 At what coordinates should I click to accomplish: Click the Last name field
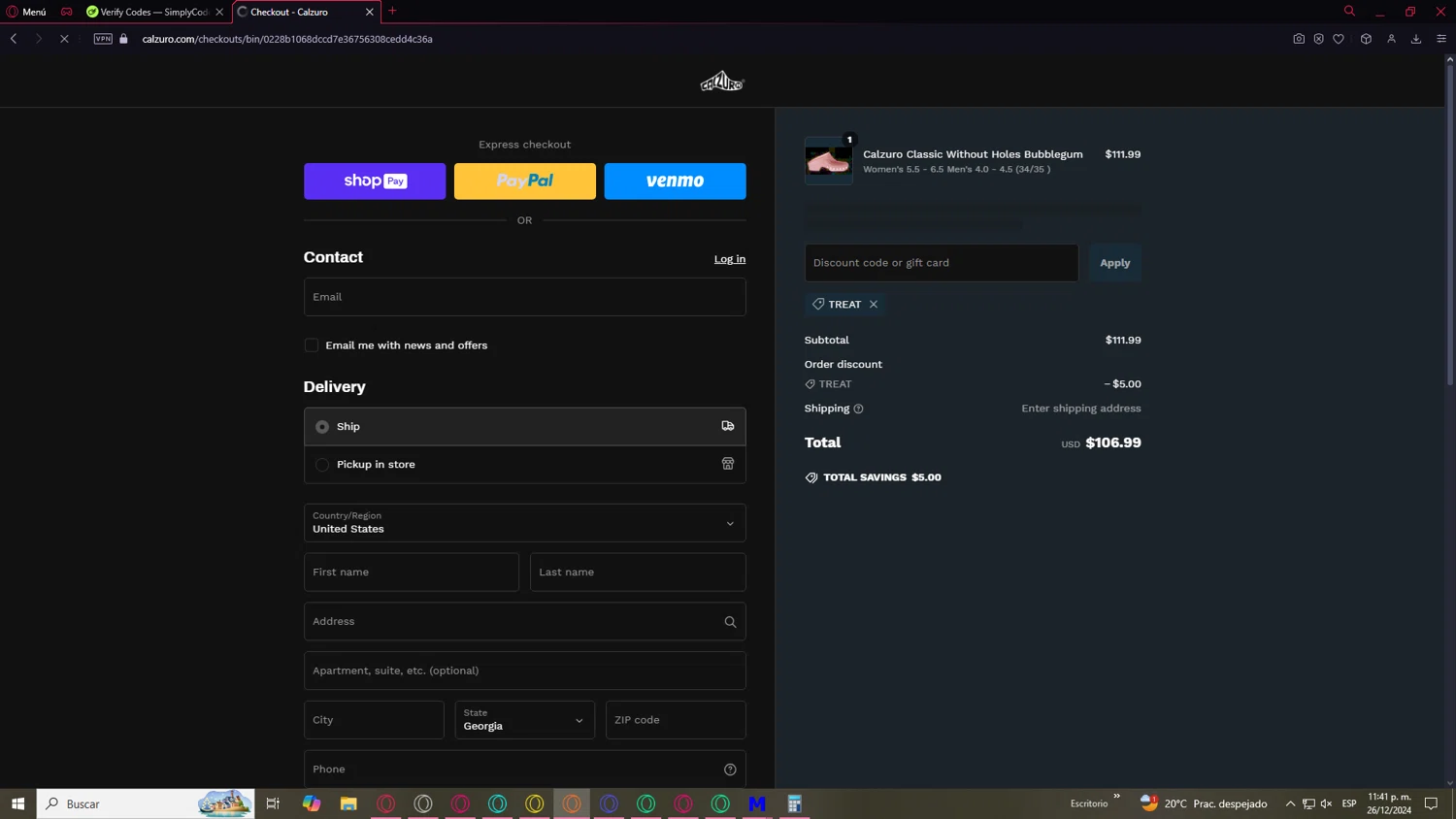coord(638,573)
